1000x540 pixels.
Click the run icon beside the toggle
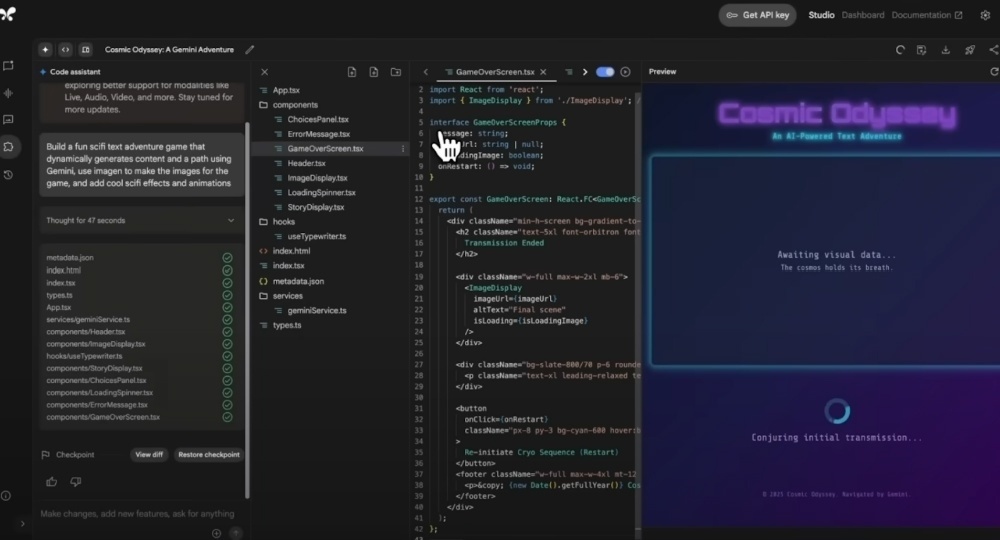pos(625,72)
